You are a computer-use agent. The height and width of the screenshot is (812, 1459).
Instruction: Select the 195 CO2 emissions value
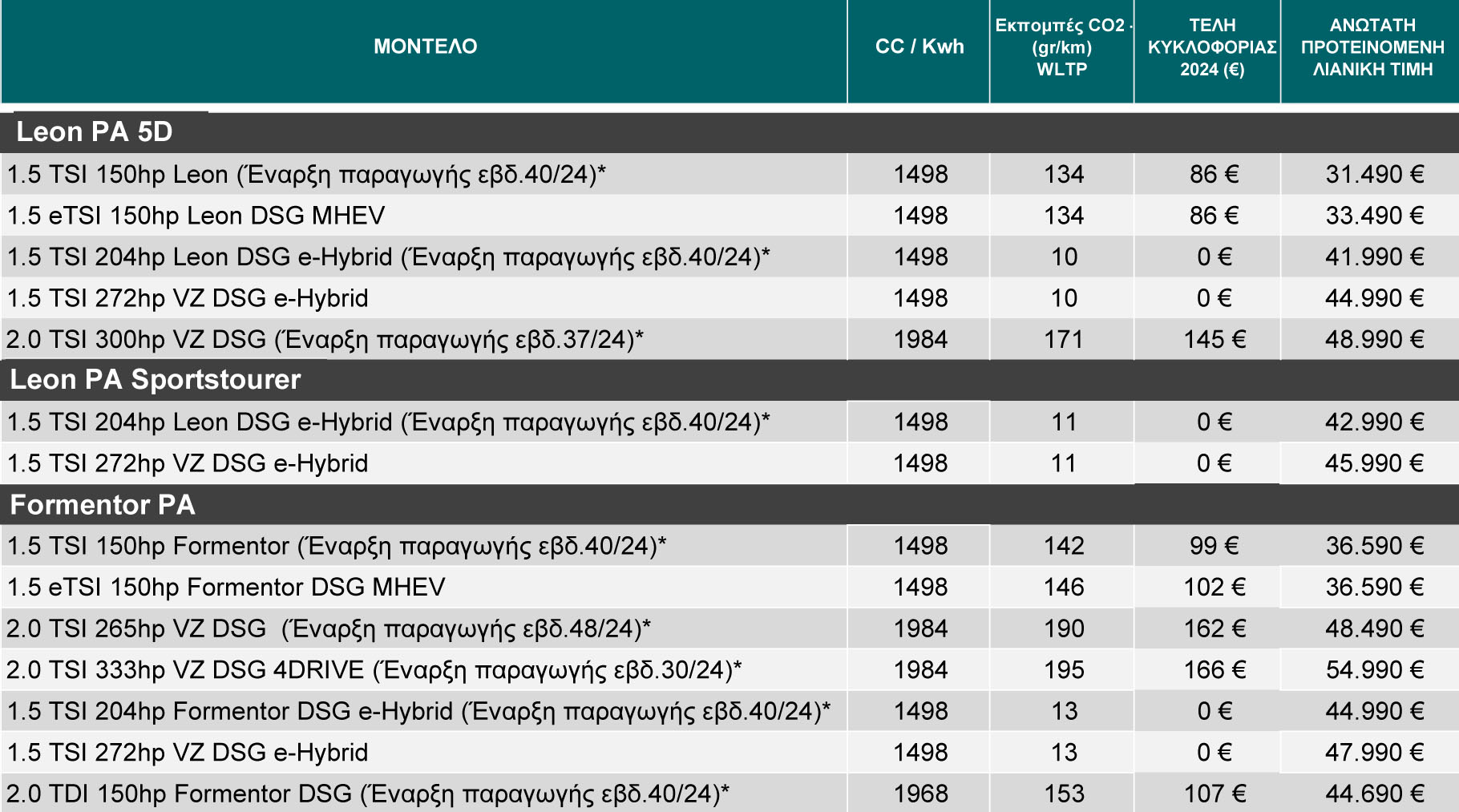click(1063, 670)
